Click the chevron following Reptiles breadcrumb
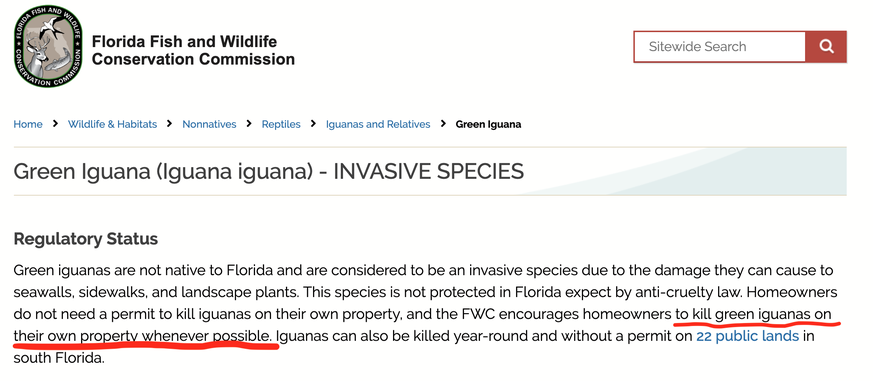The width and height of the screenshot is (873, 381). pos(313,124)
